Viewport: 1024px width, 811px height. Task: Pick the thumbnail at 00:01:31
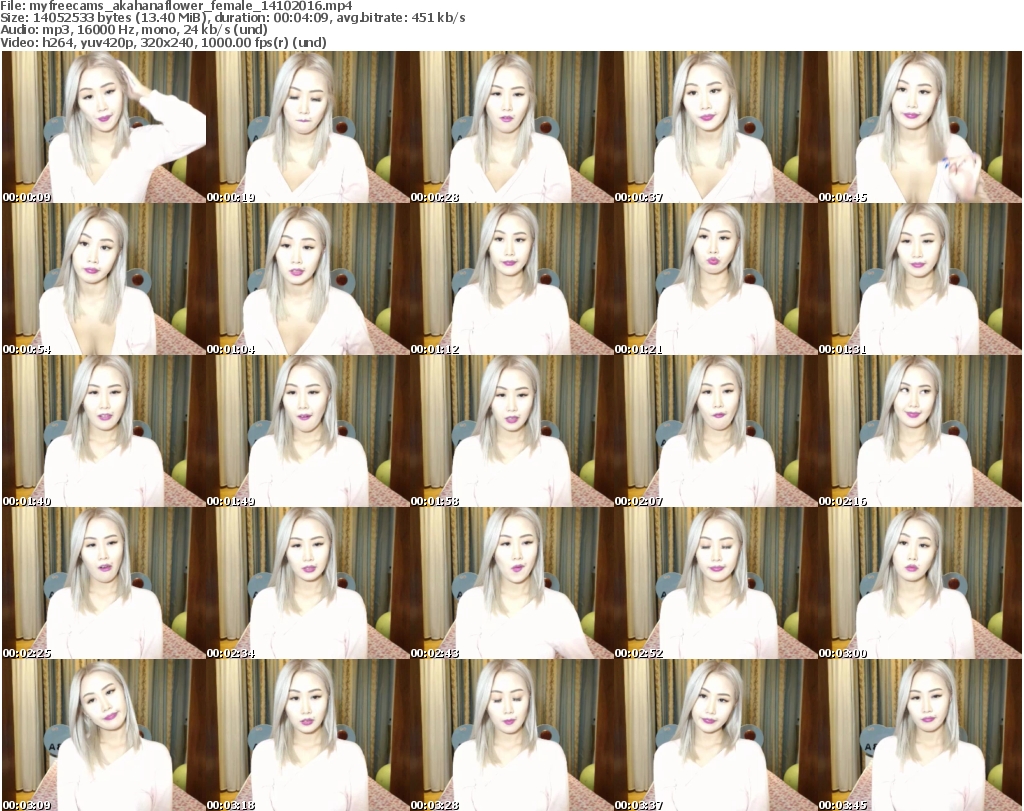point(920,279)
